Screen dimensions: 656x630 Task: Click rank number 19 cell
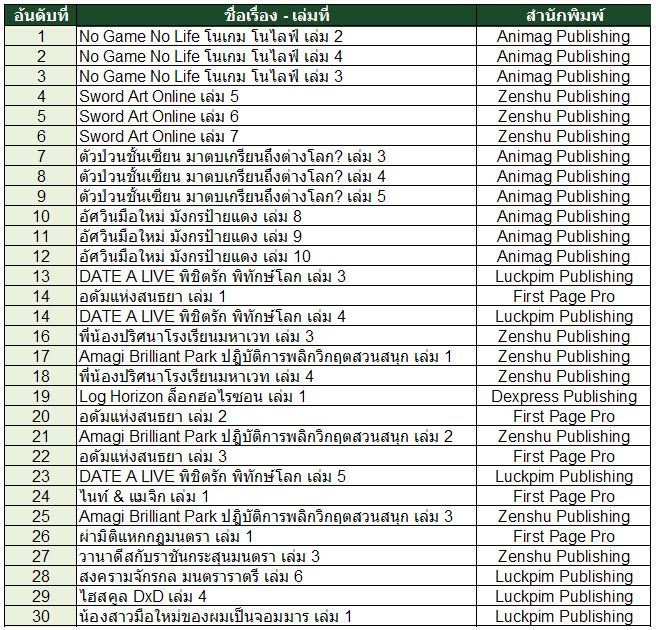tap(41, 397)
